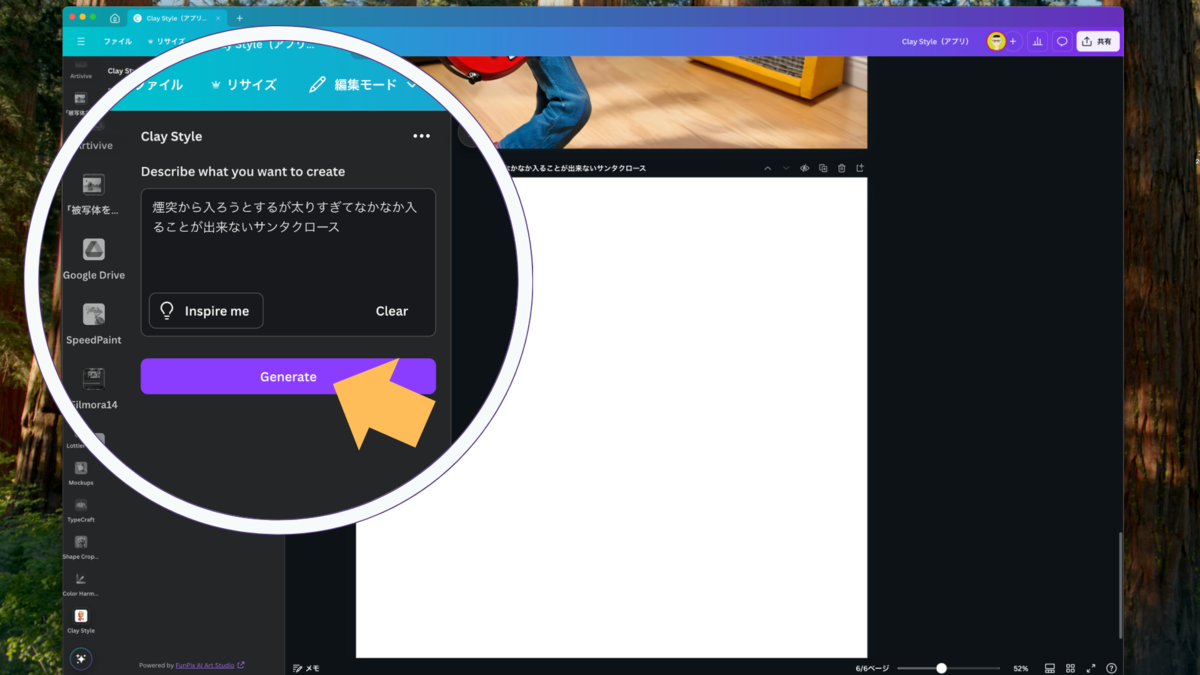Click the 共有 share button

pos(1098,41)
